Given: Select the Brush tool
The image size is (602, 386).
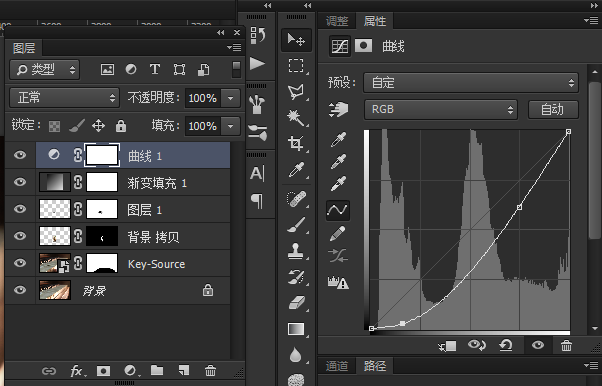Looking at the screenshot, I should [x=296, y=225].
